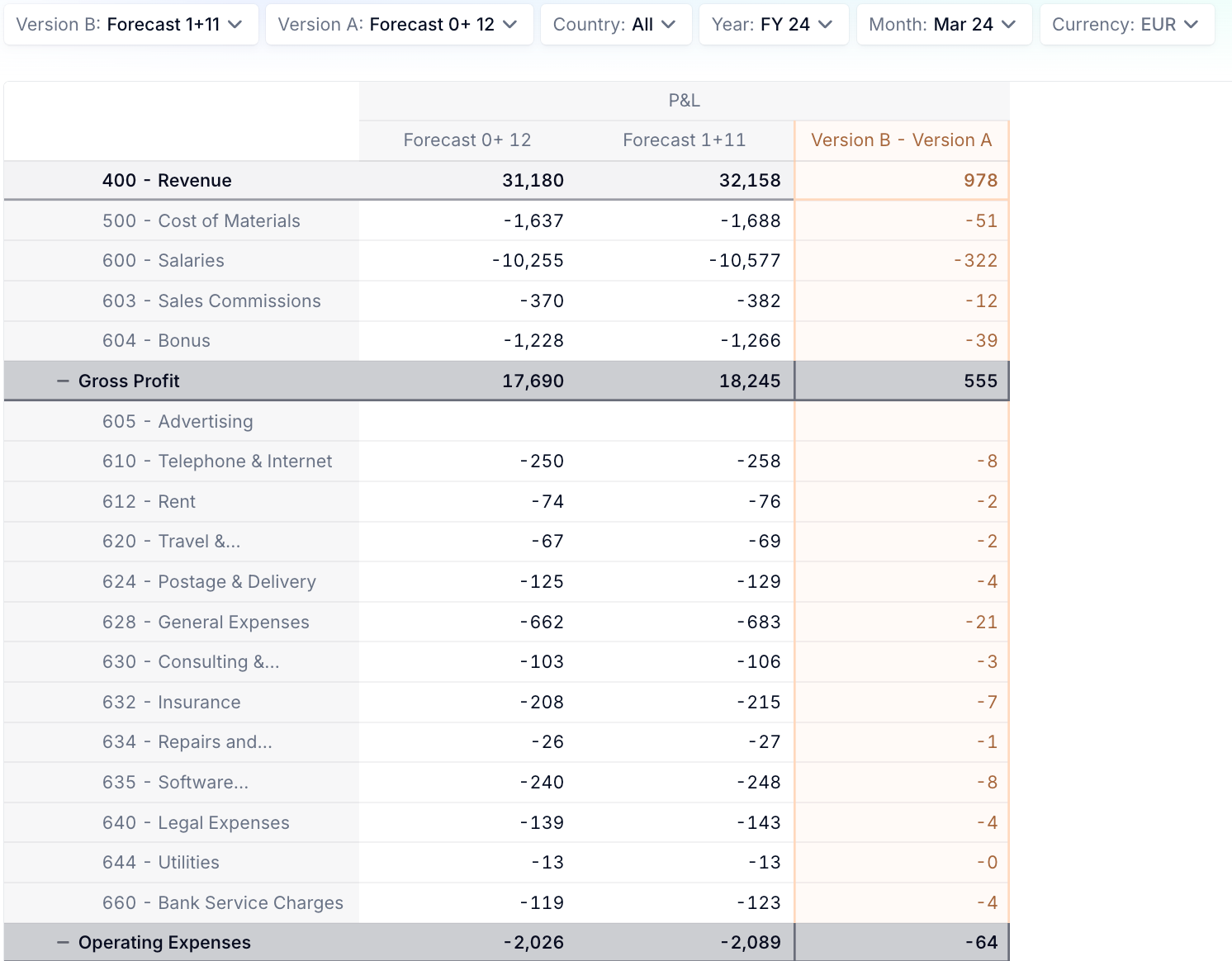Screen dimensions: 1232x961
Task: Select the 640 - Legal Expenses row label
Action: coord(196,823)
